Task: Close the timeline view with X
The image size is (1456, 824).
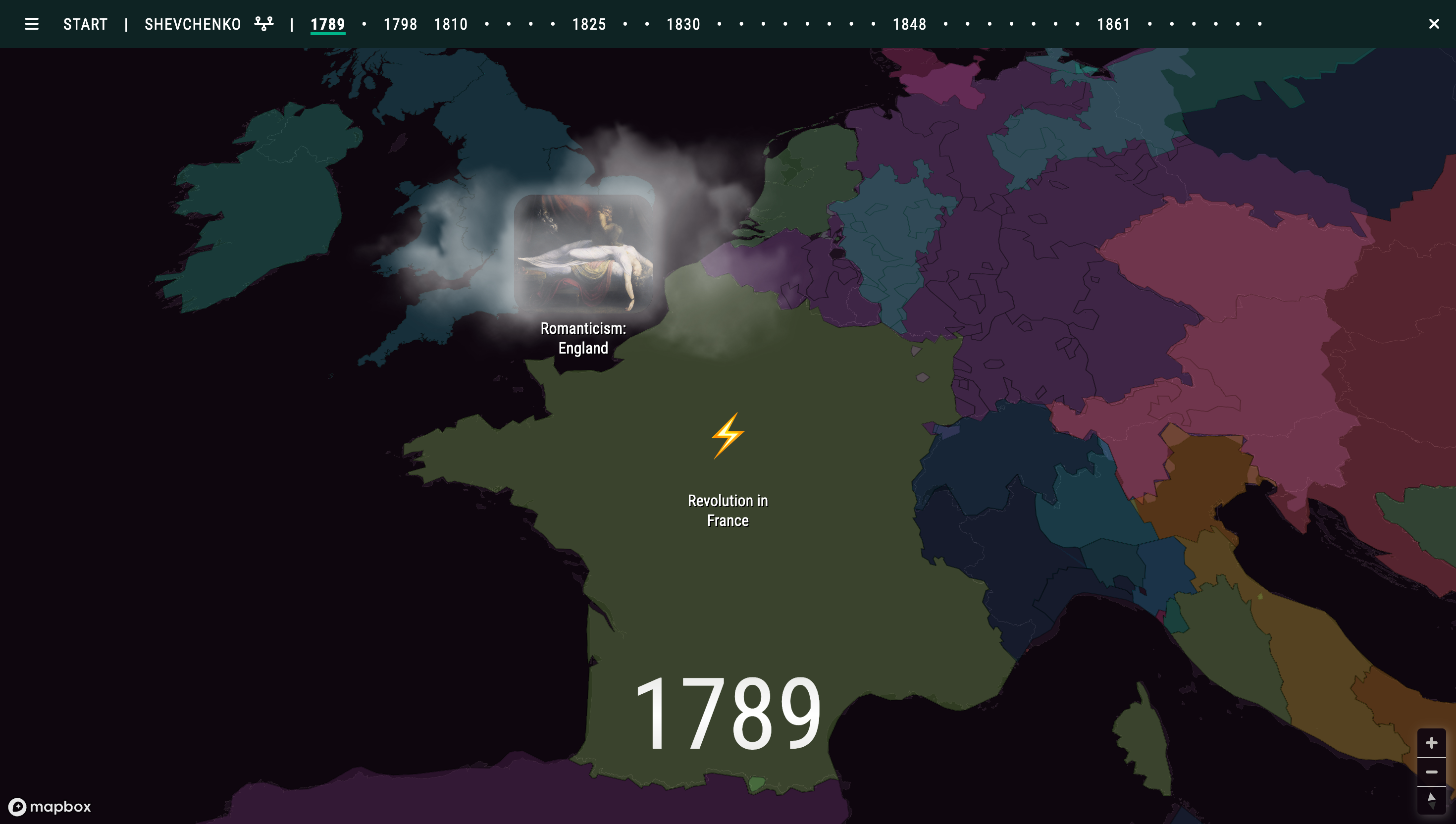Action: [x=1433, y=24]
